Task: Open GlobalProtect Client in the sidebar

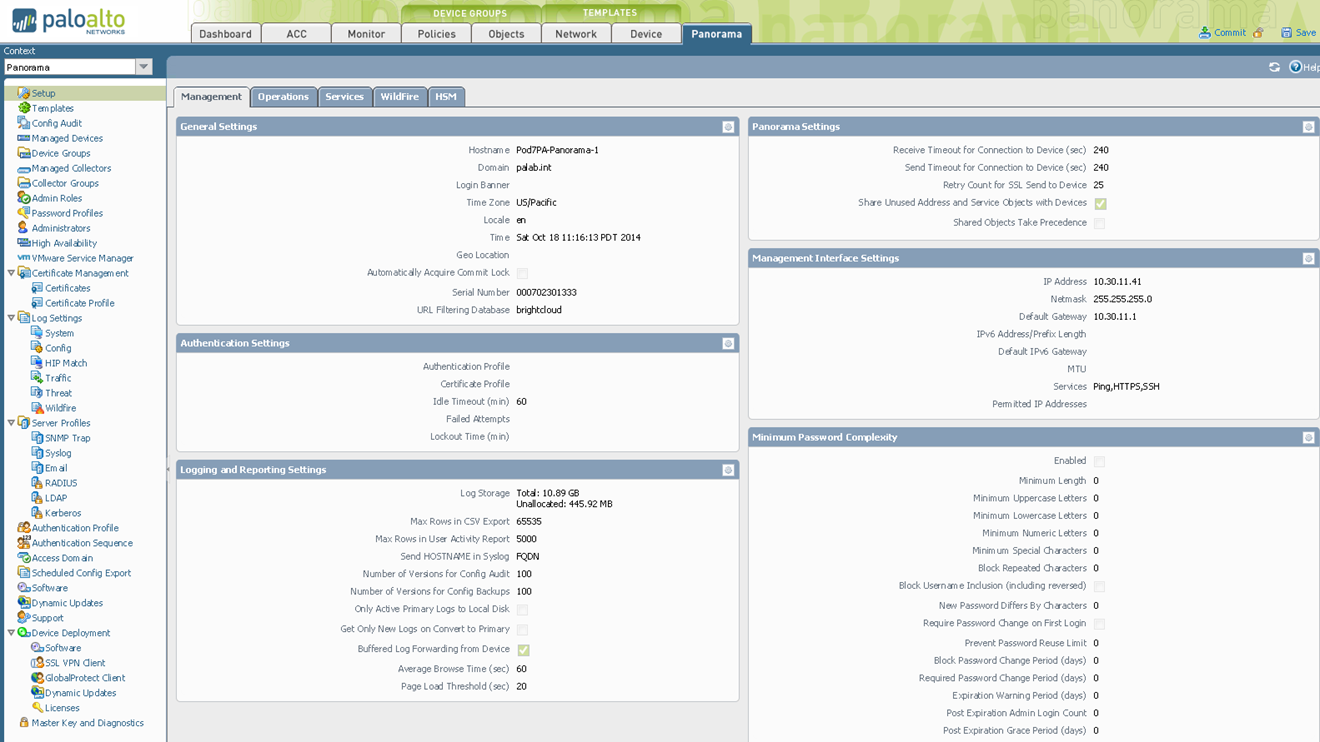Action: click(85, 678)
